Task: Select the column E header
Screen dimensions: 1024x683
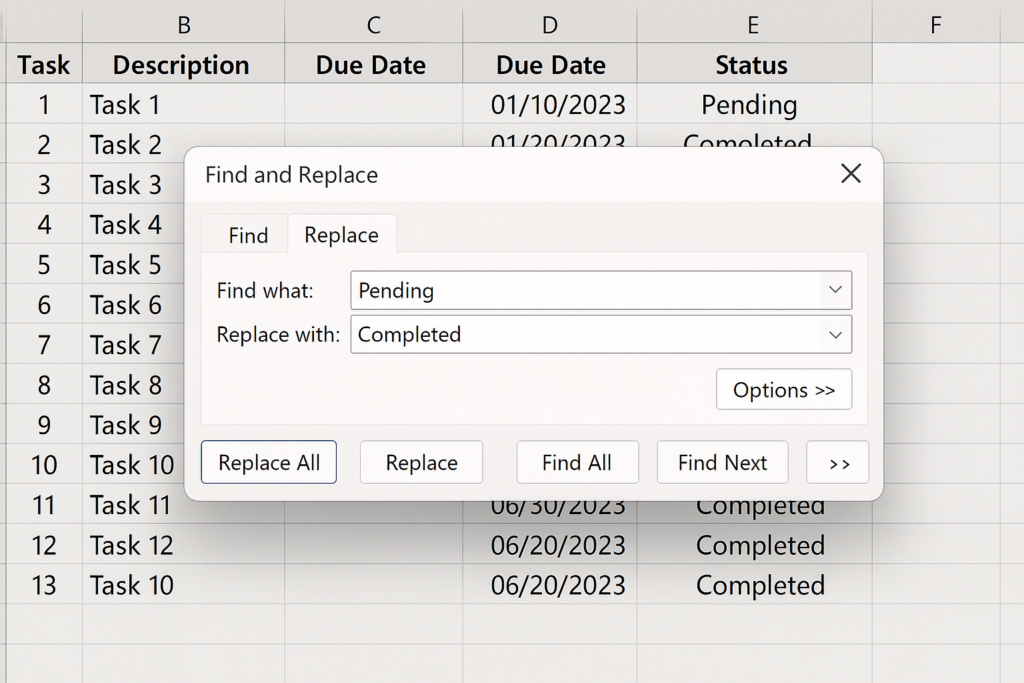Action: [x=752, y=26]
